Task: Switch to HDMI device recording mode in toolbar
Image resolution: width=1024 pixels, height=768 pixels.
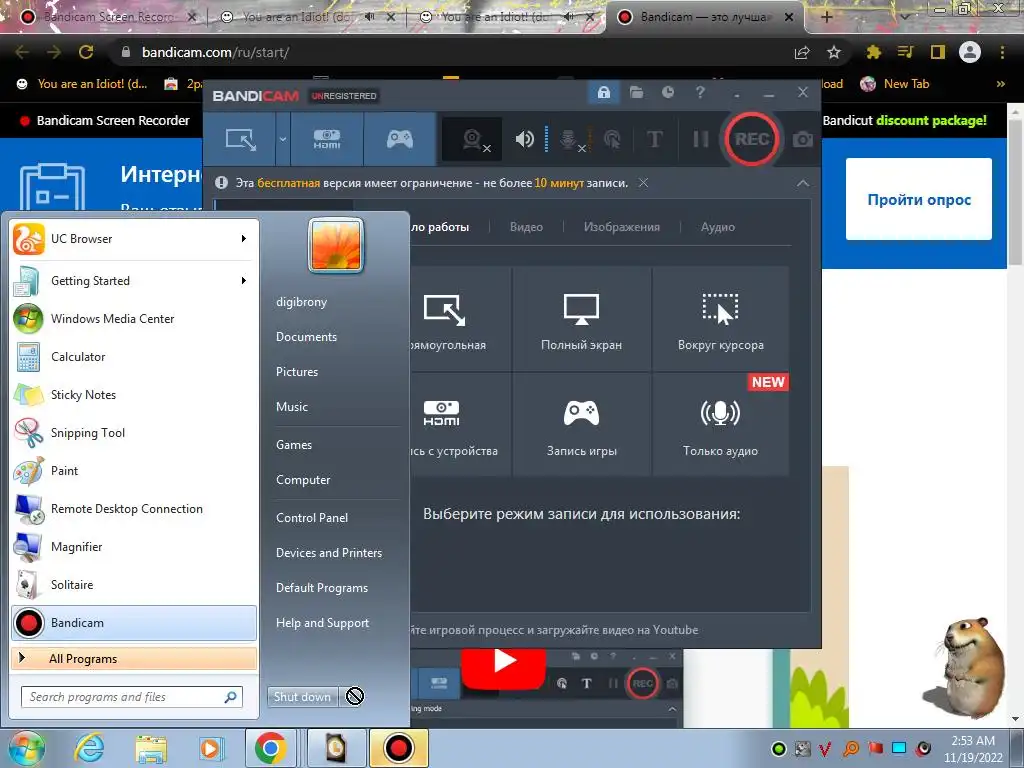Action: (327, 139)
